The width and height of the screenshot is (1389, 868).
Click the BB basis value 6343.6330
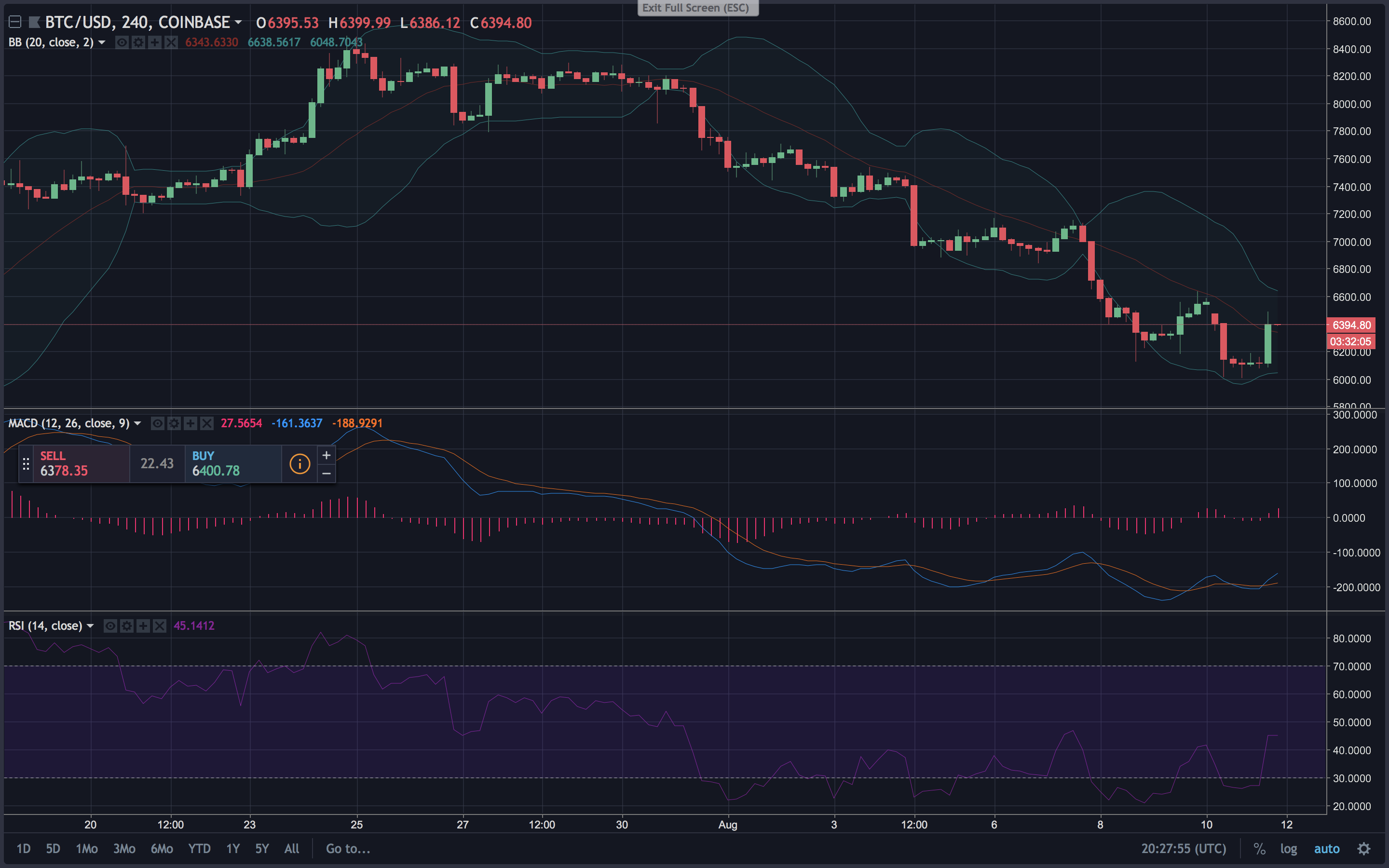[212, 42]
